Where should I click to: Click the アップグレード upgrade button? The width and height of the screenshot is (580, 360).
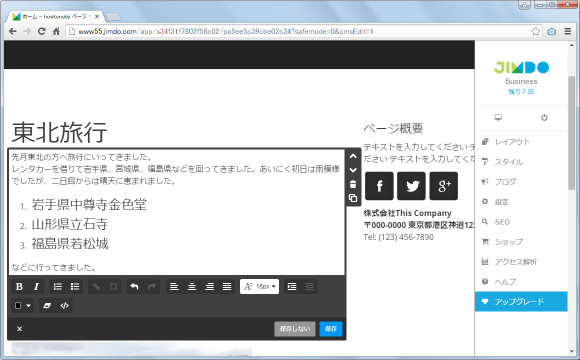(521, 302)
